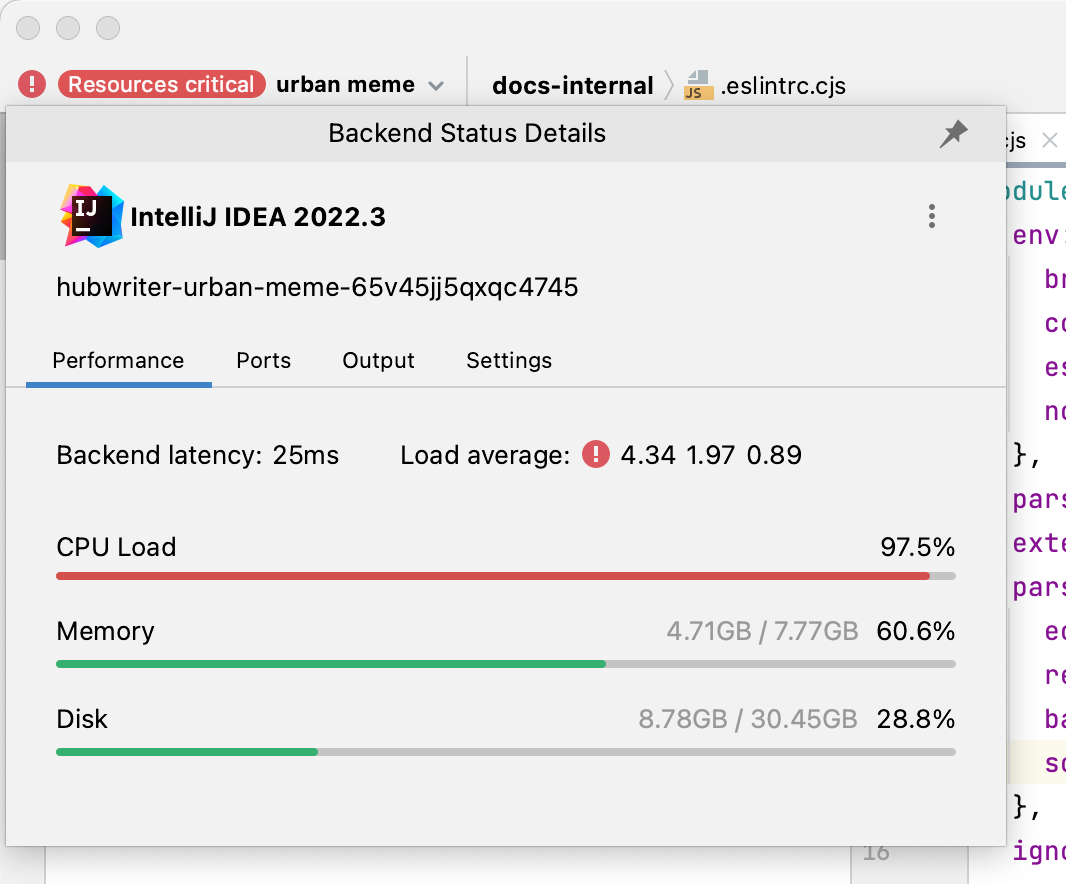1066x884 pixels.
Task: Click the red critical warning icon in toolbar
Action: pos(32,85)
